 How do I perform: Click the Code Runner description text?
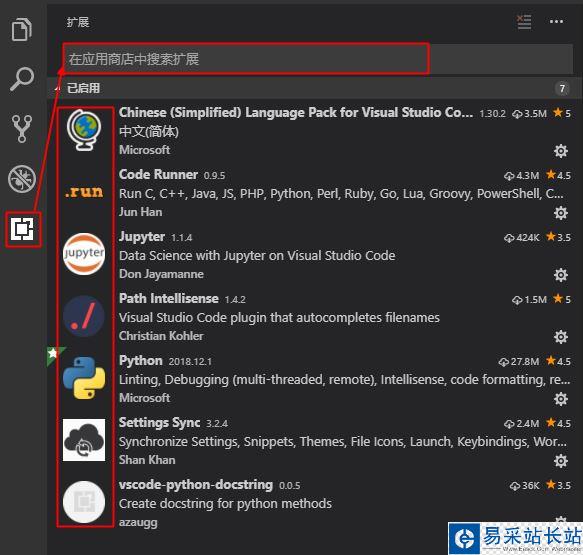341,194
